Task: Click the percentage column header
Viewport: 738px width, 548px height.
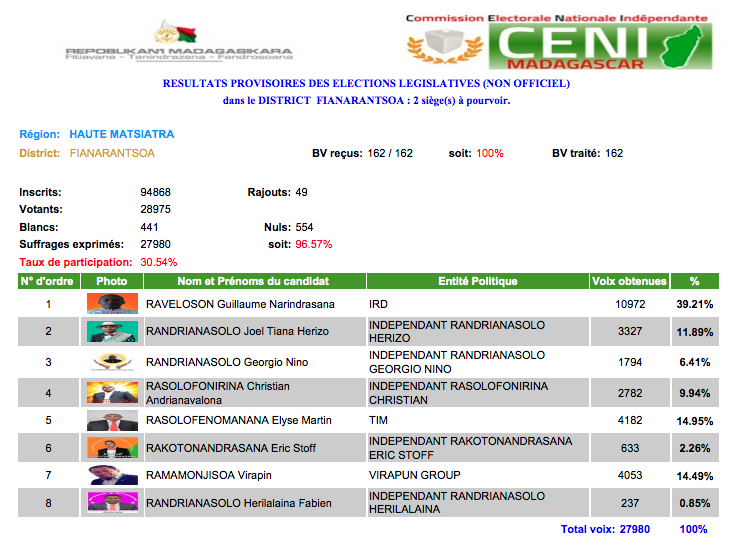Action: click(x=694, y=282)
